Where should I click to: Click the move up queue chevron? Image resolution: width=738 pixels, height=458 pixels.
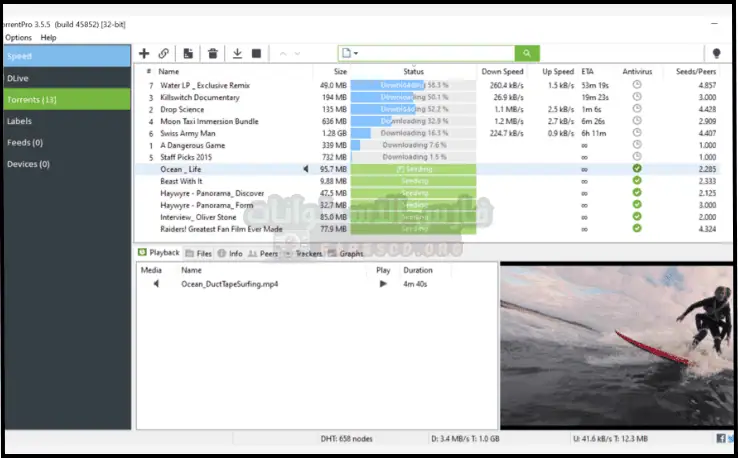pos(282,53)
